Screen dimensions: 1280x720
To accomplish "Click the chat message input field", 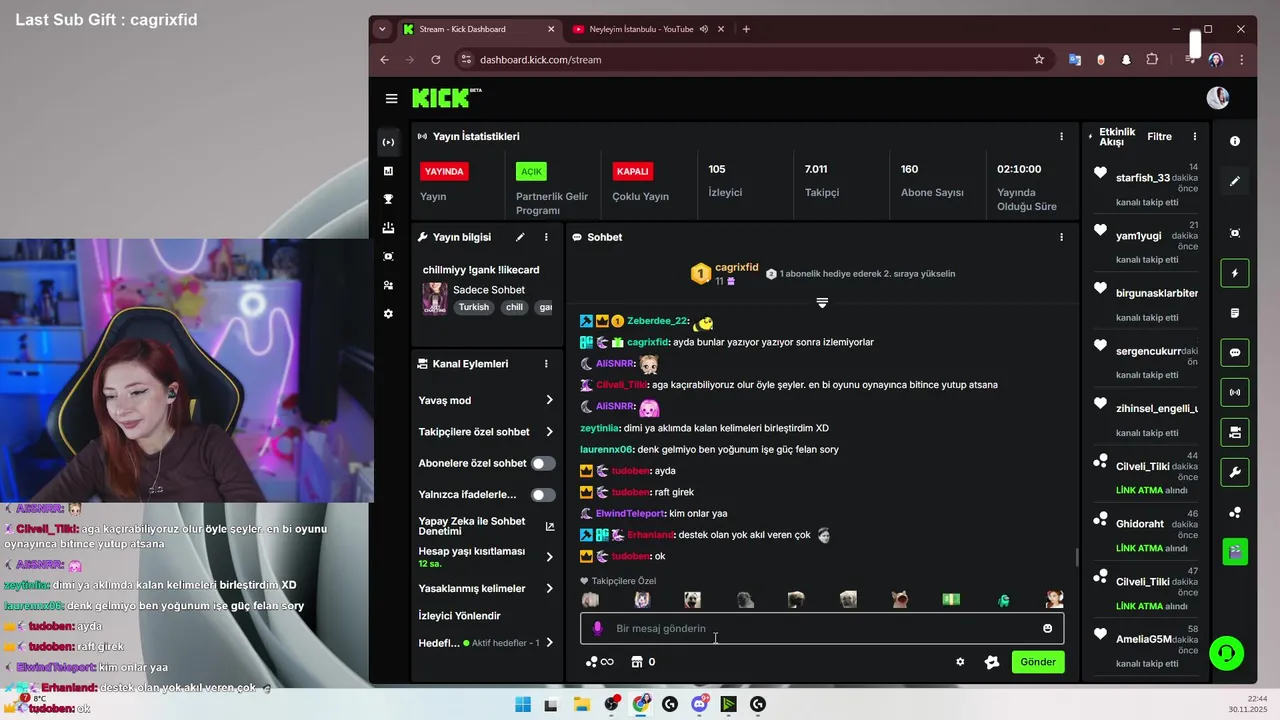I will [822, 628].
